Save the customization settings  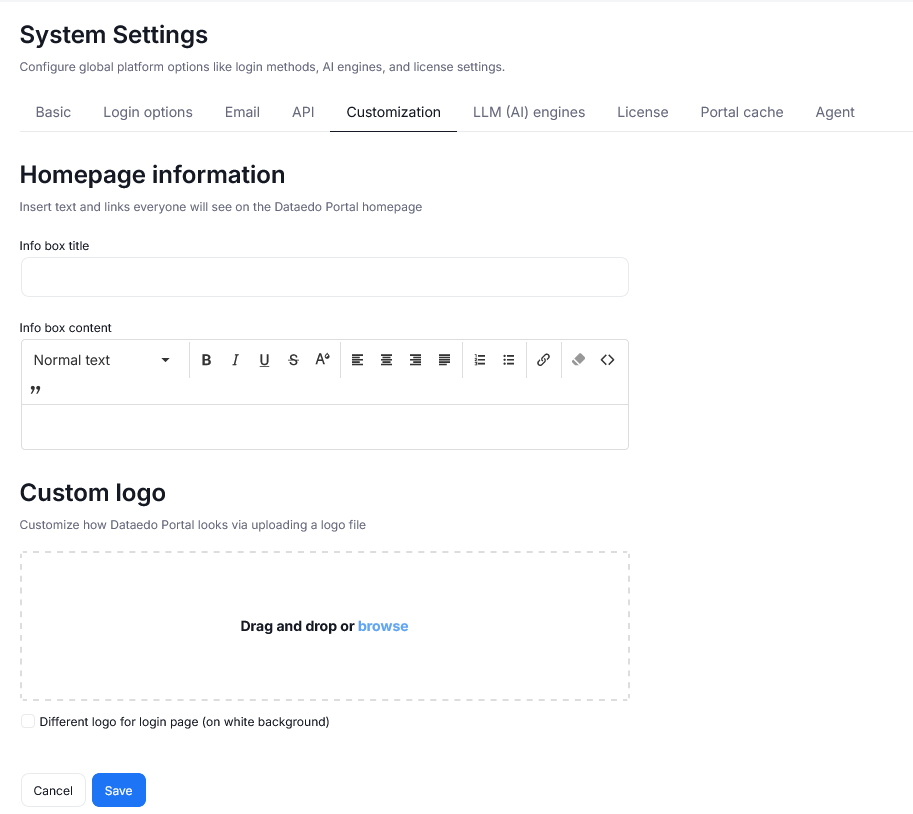pyautogui.click(x=118, y=790)
